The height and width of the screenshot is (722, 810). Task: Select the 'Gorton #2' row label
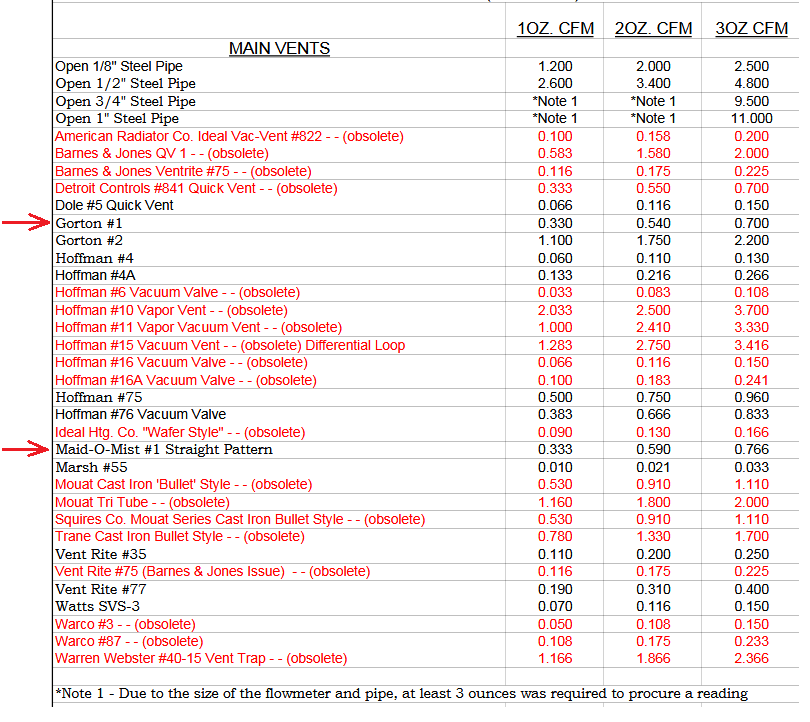(x=89, y=241)
